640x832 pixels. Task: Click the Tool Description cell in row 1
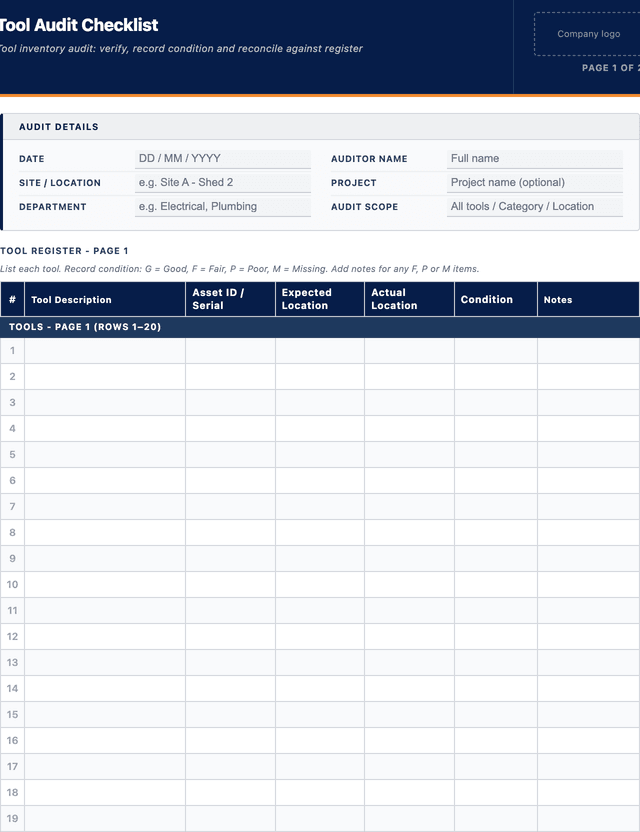[105, 351]
